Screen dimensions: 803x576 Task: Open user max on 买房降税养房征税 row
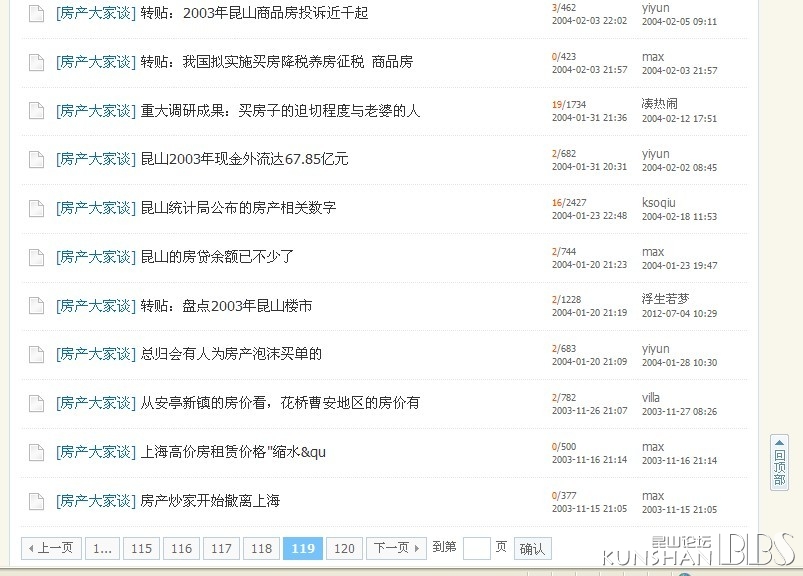[x=653, y=57]
